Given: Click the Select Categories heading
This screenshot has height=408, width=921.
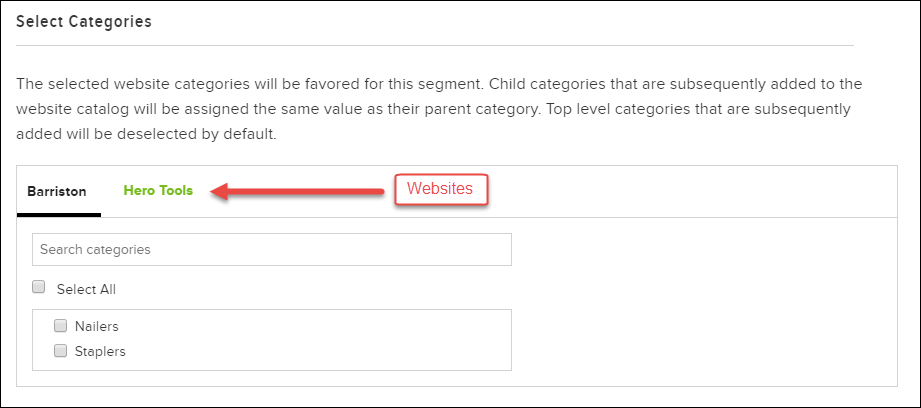Looking at the screenshot, I should click(x=83, y=22).
